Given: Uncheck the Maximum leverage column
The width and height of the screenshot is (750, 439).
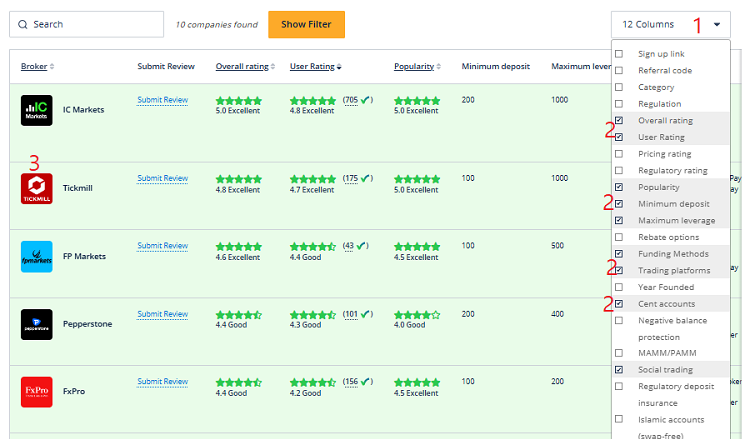Looking at the screenshot, I should (619, 220).
